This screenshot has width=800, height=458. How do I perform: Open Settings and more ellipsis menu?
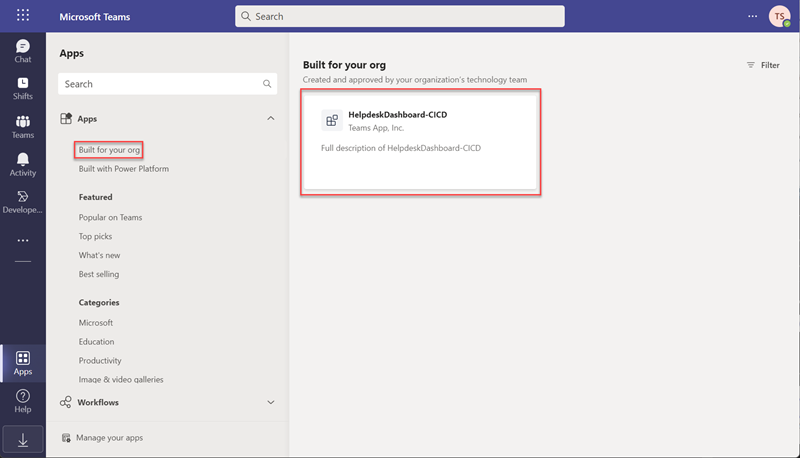[753, 16]
